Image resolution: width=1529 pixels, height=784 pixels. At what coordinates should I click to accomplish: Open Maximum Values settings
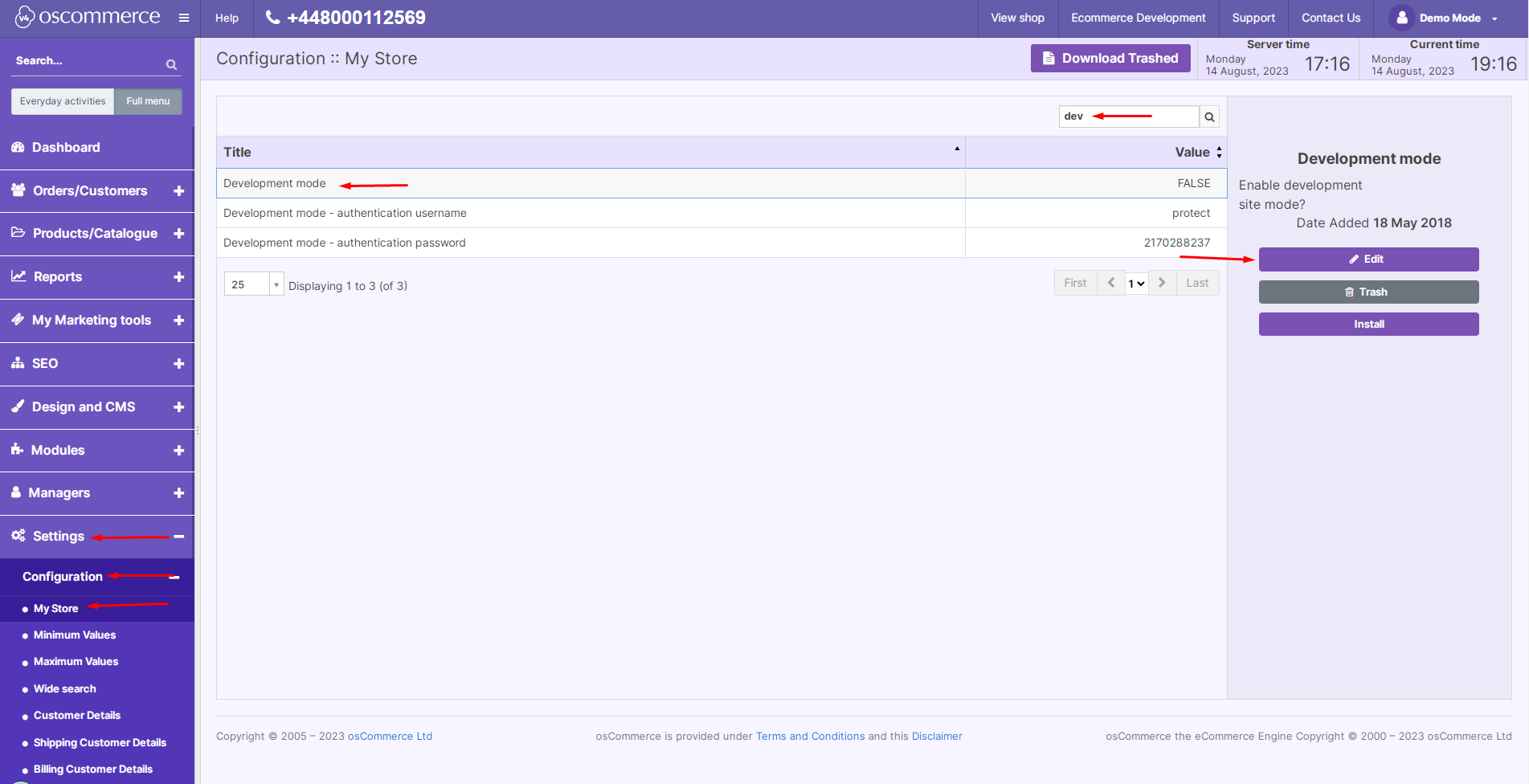76,662
